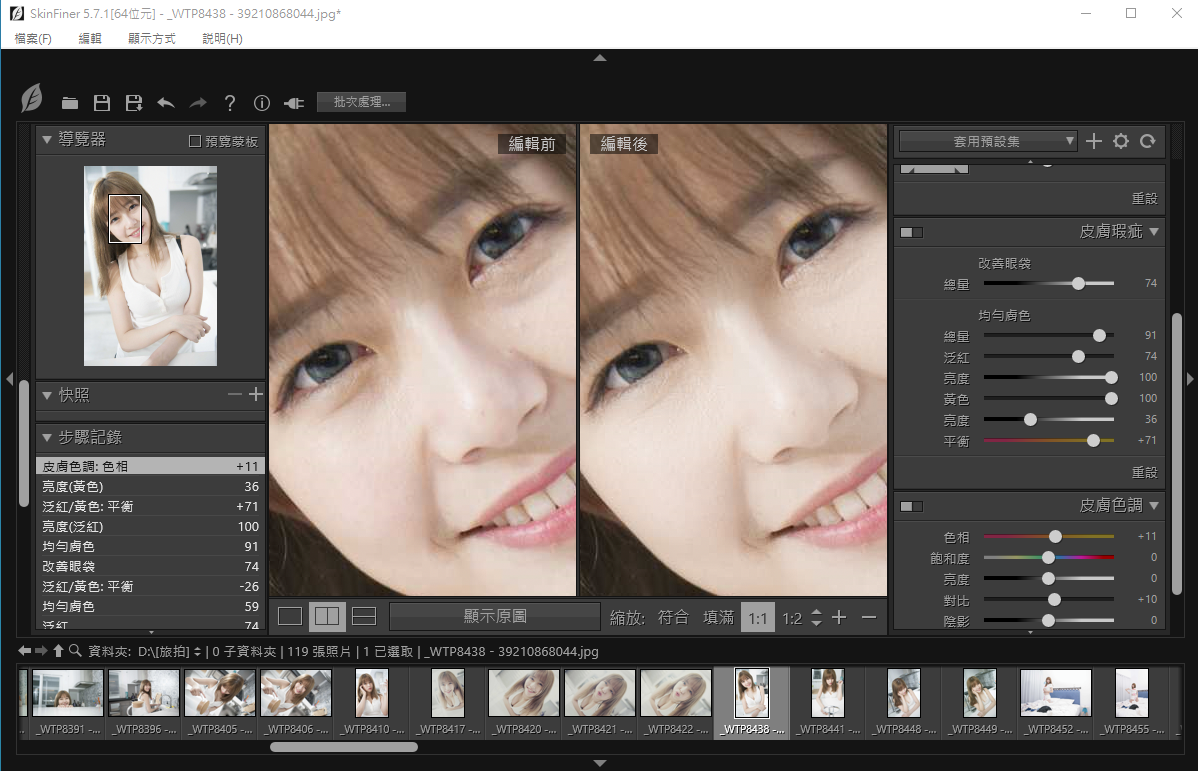Viewport: 1198px width, 771px height.
Task: Set zoom to 1:2
Action: pyautogui.click(x=792, y=618)
